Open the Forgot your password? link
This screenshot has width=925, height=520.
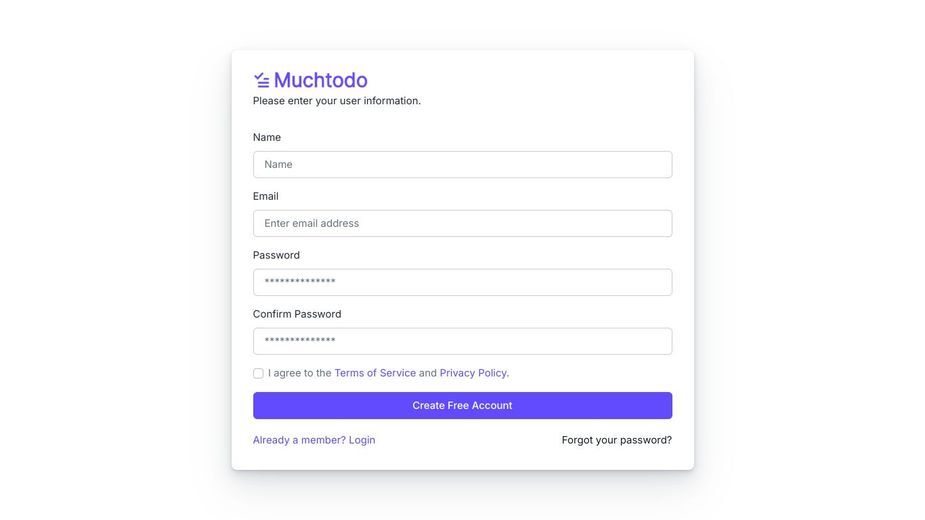pyautogui.click(x=616, y=440)
